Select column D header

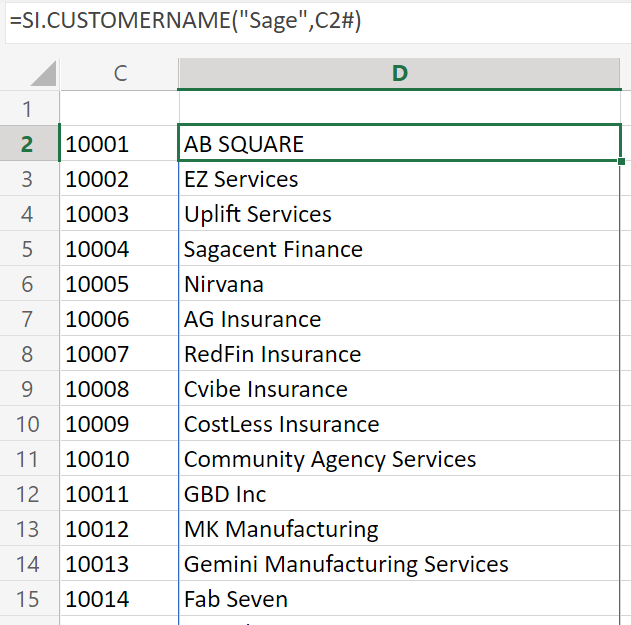click(400, 74)
